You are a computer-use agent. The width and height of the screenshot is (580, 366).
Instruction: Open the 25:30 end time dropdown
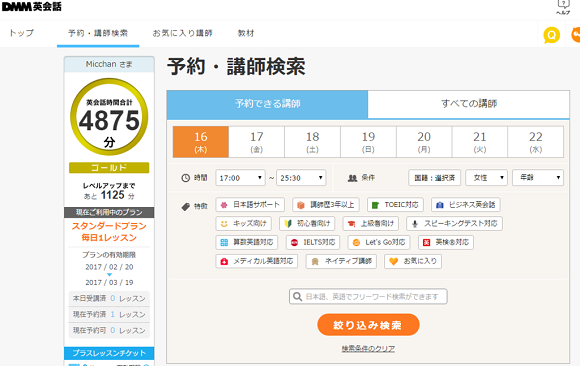point(301,178)
